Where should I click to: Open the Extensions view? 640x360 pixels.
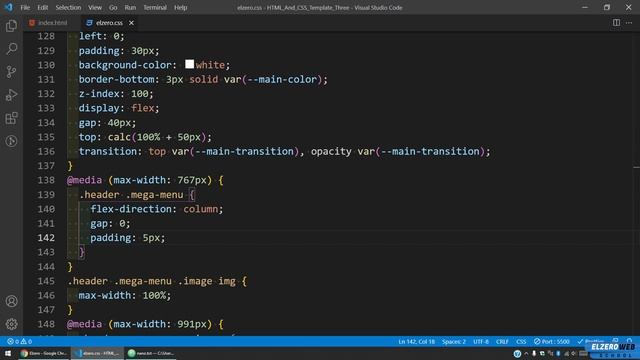pyautogui.click(x=11, y=118)
